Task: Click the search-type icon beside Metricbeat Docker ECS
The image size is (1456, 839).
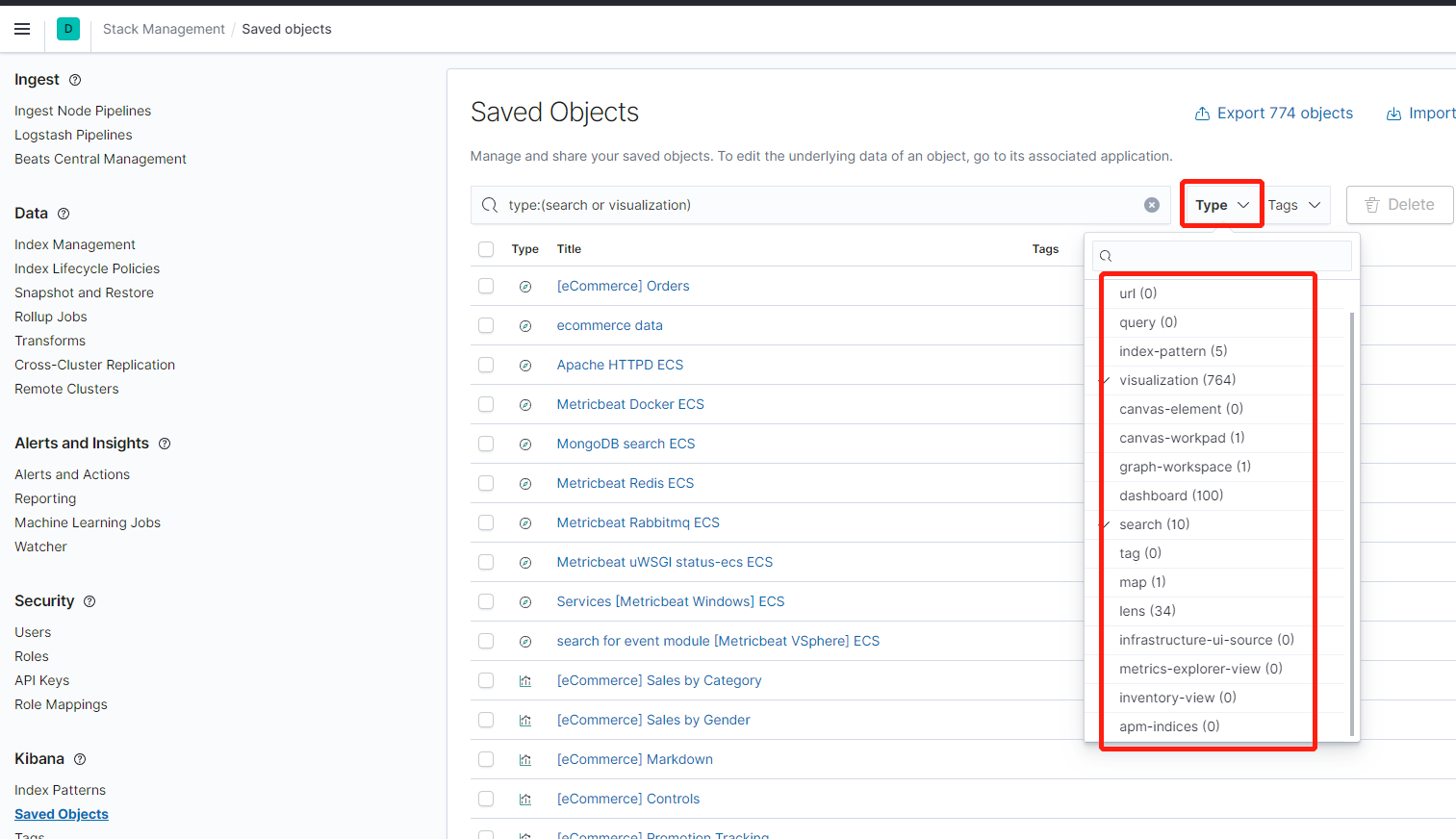Action: click(x=525, y=405)
